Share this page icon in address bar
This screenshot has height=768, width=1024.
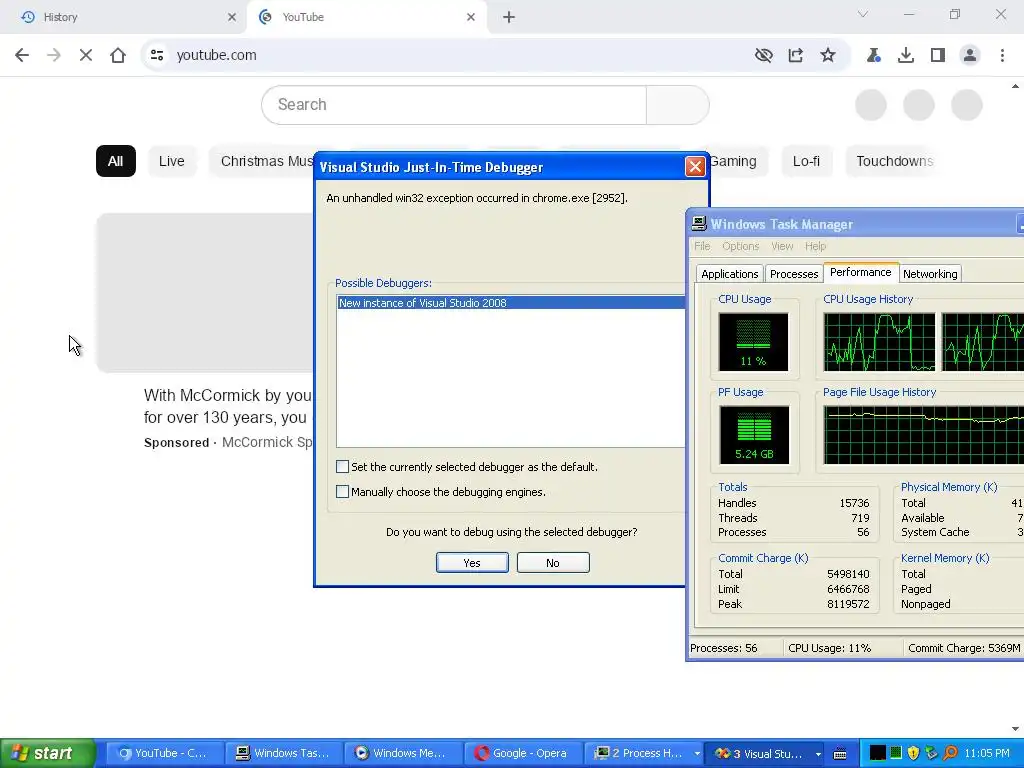click(795, 56)
